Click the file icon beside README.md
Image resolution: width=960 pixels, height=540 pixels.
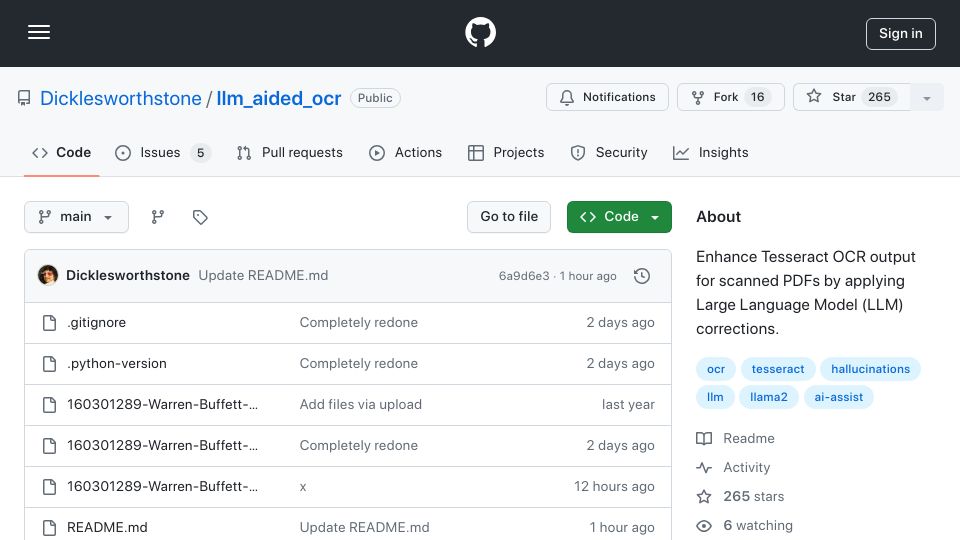pyautogui.click(x=50, y=528)
